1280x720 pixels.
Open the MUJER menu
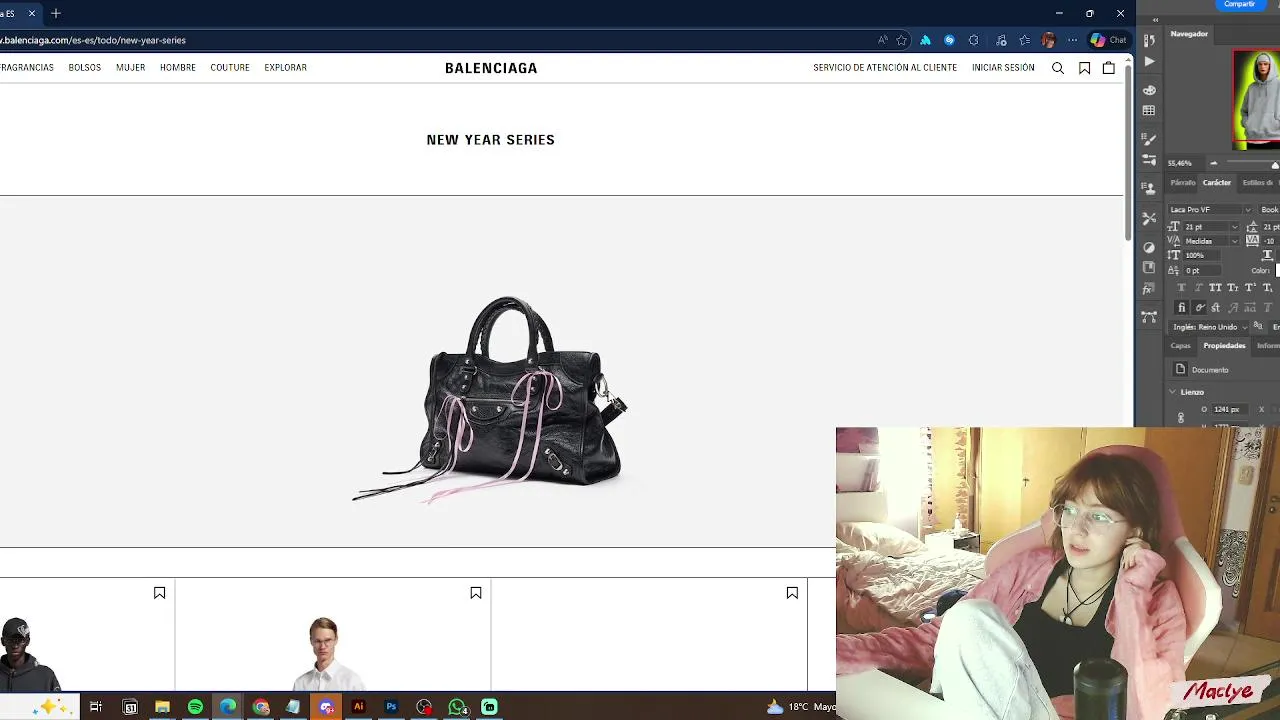(130, 68)
